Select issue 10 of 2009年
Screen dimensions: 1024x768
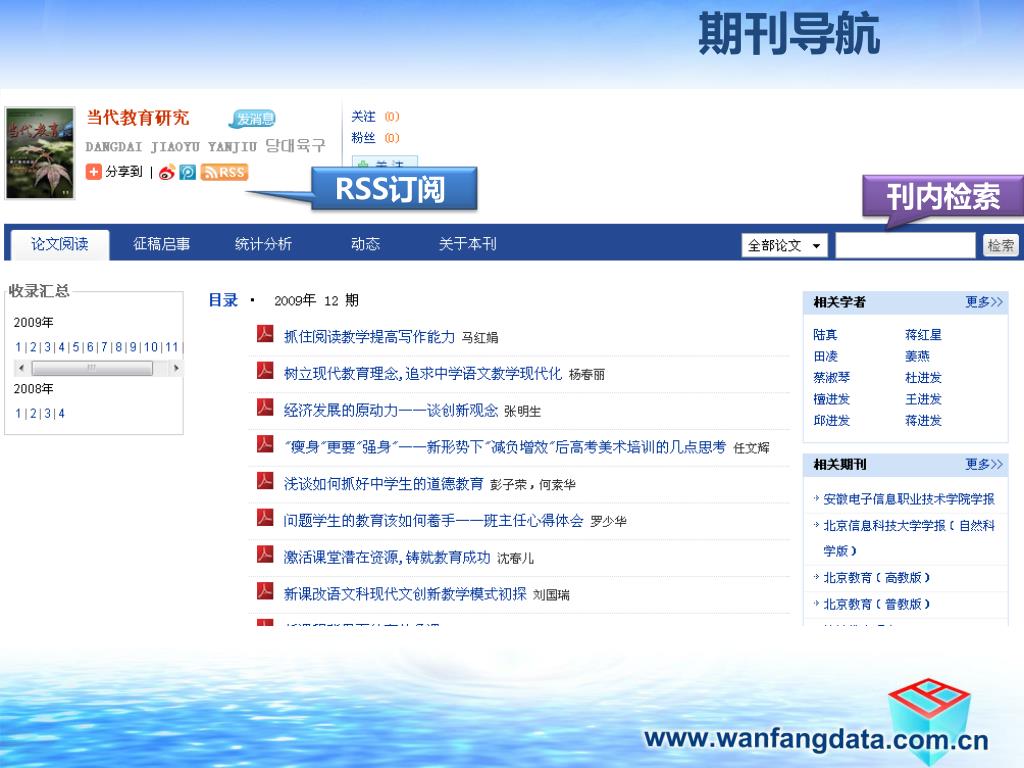point(151,347)
